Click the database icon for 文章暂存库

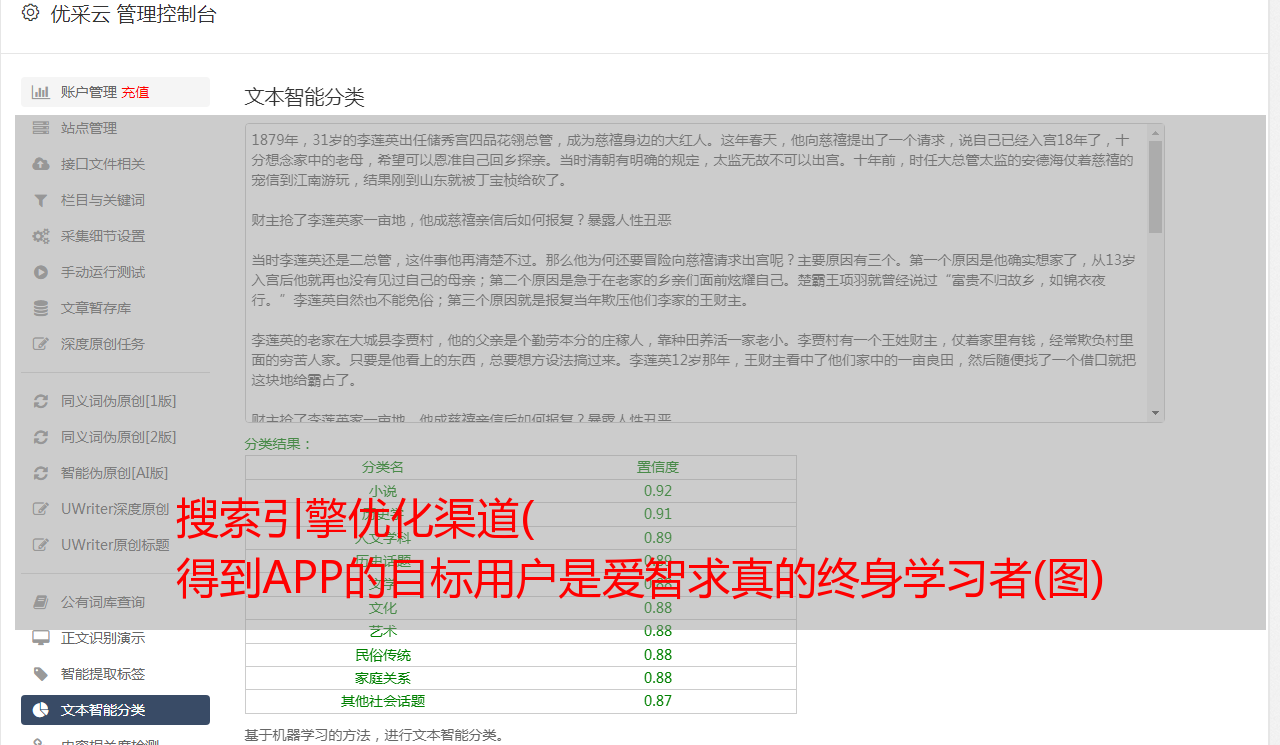coord(40,308)
